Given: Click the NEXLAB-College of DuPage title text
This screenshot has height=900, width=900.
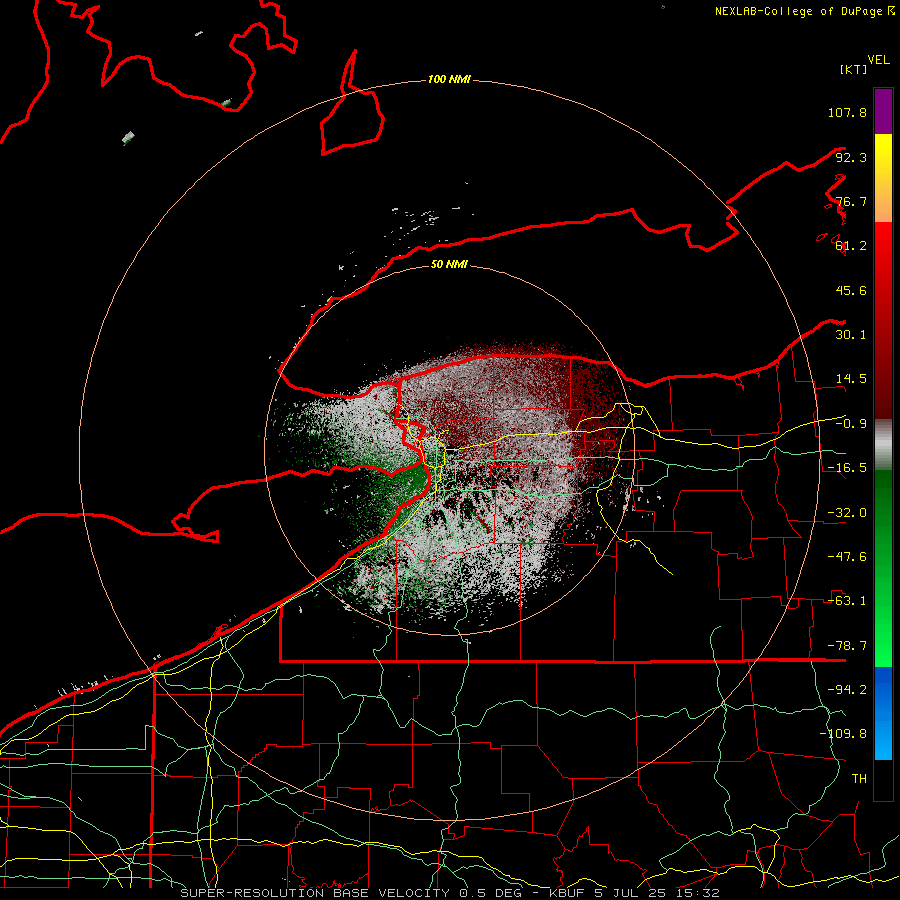Looking at the screenshot, I should click(804, 11).
